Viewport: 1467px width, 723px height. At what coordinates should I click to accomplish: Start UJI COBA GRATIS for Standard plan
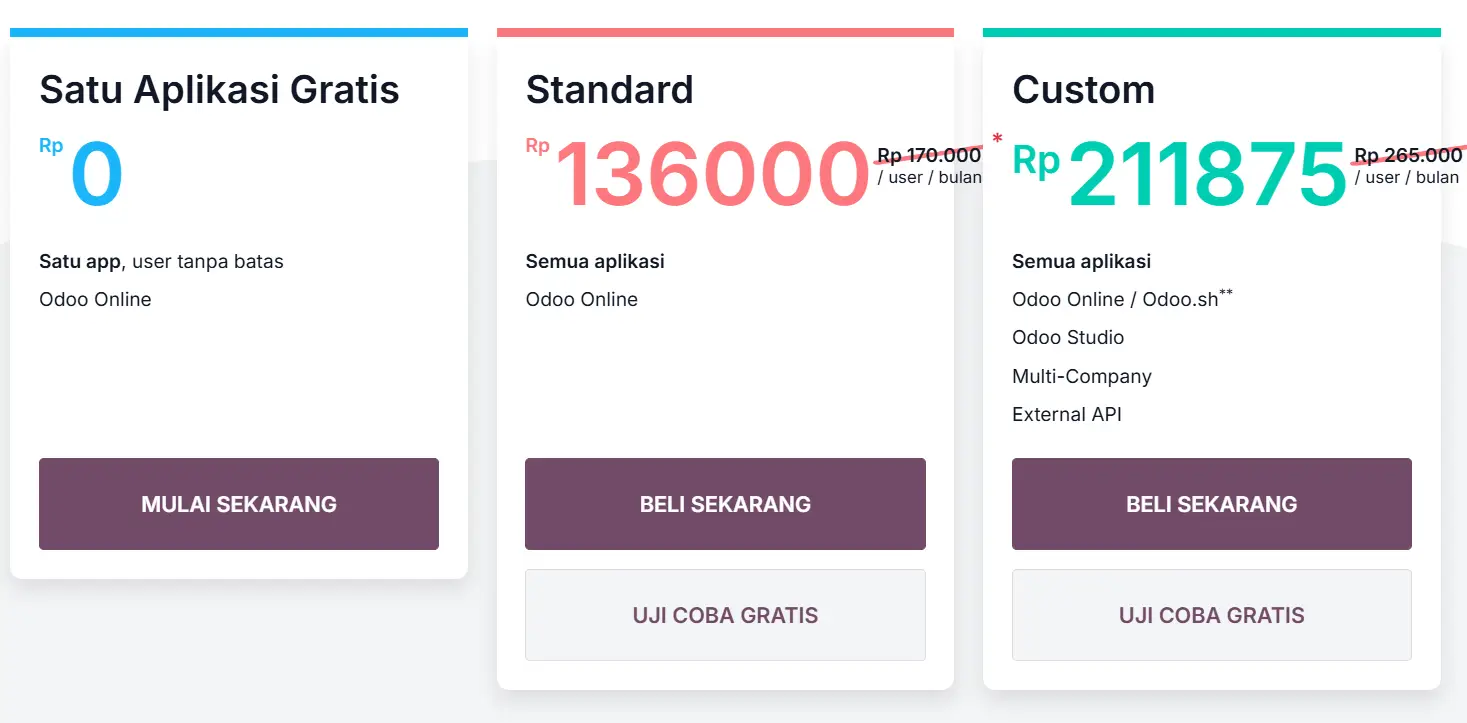click(x=725, y=615)
